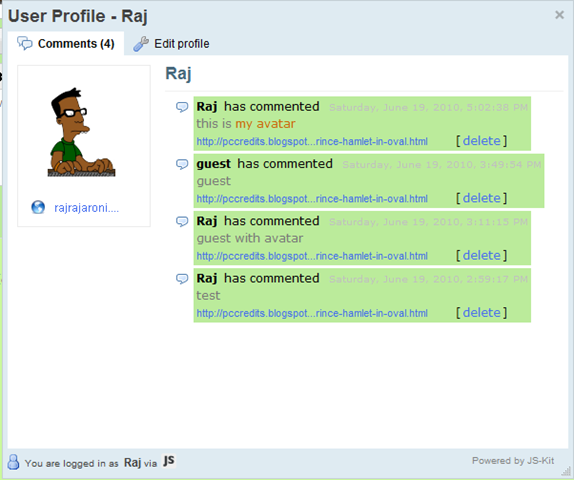This screenshot has height=480, width=574.
Task: Click the JS-Kit logo icon in footer
Action: tap(168, 461)
